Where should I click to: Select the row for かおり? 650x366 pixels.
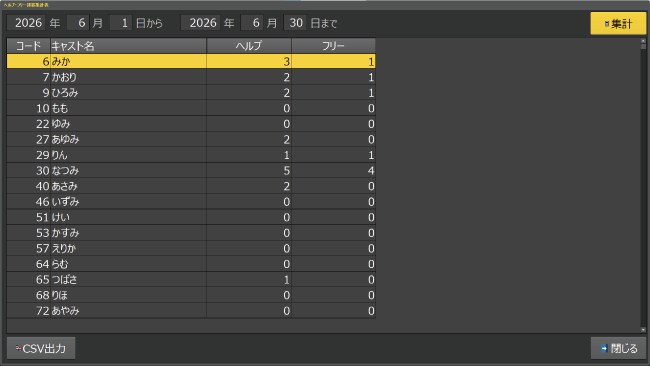click(x=191, y=77)
